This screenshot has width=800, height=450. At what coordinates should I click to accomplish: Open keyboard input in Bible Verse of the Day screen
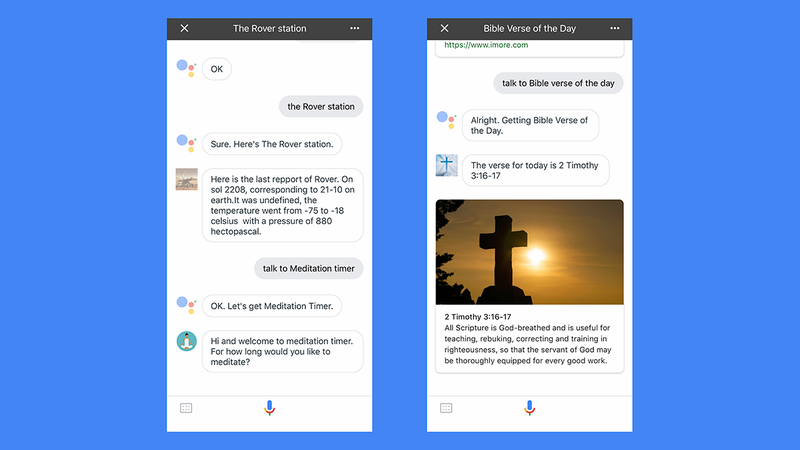click(x=446, y=408)
